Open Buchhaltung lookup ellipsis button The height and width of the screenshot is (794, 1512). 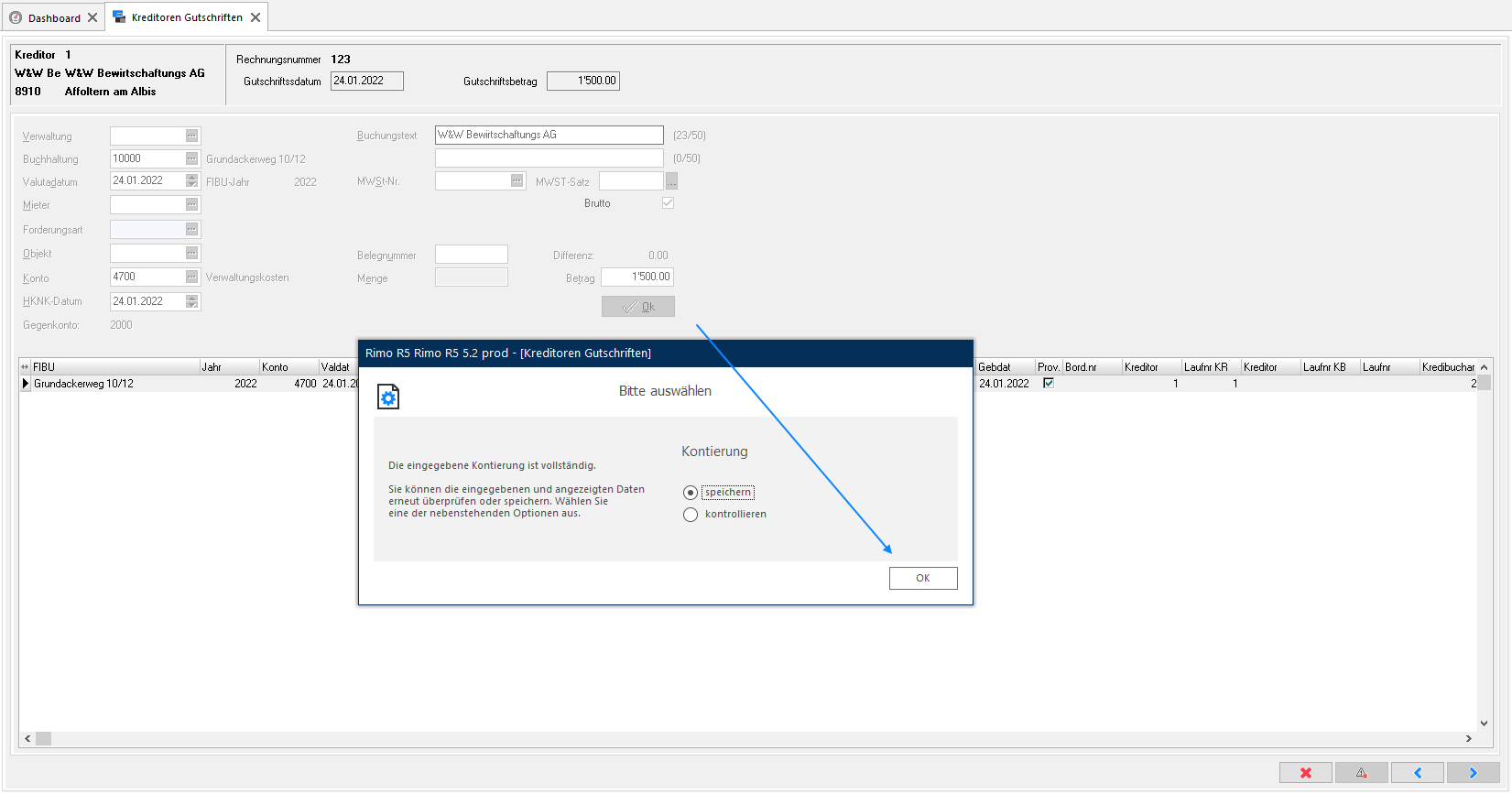(192, 158)
